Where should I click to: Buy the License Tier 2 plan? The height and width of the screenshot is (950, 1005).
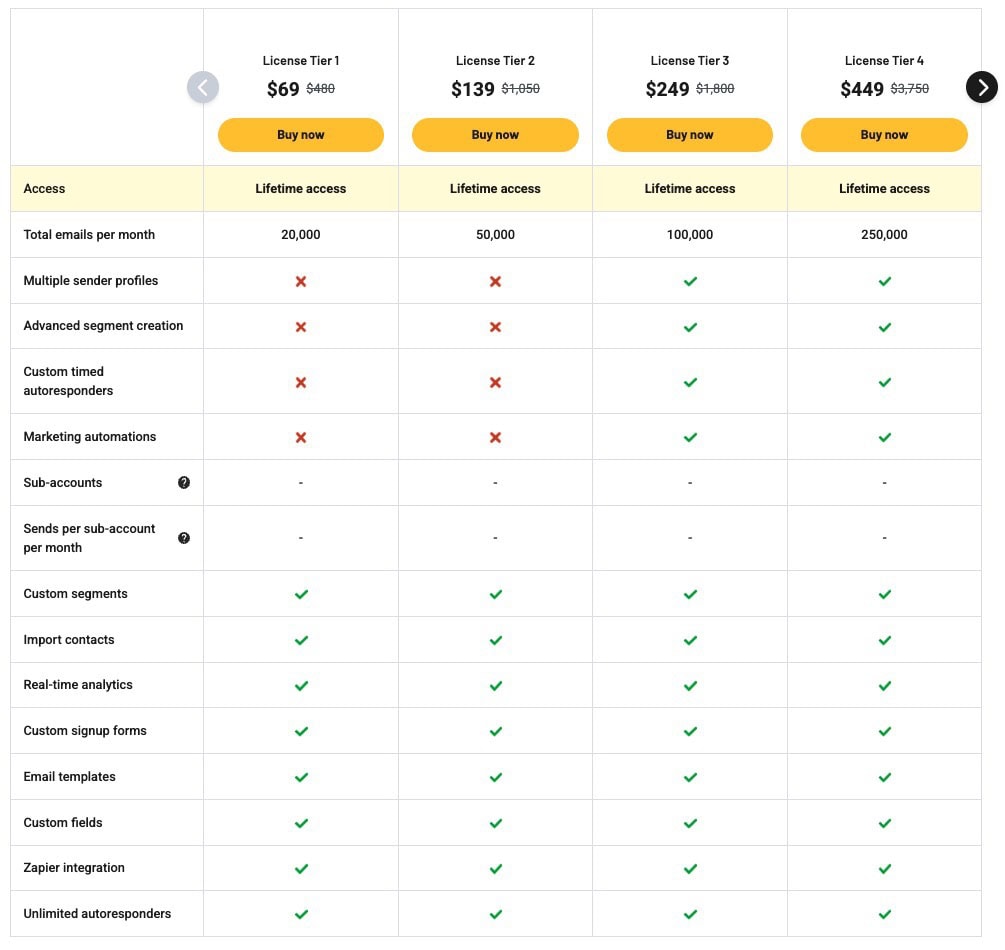coord(495,134)
